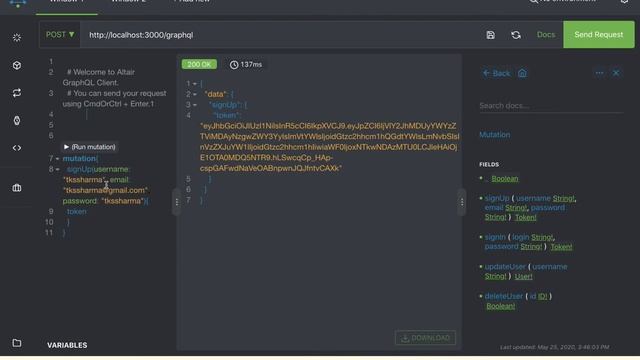Click the Run mutation button
Viewport: 640px width, 360px height.
coord(89,147)
